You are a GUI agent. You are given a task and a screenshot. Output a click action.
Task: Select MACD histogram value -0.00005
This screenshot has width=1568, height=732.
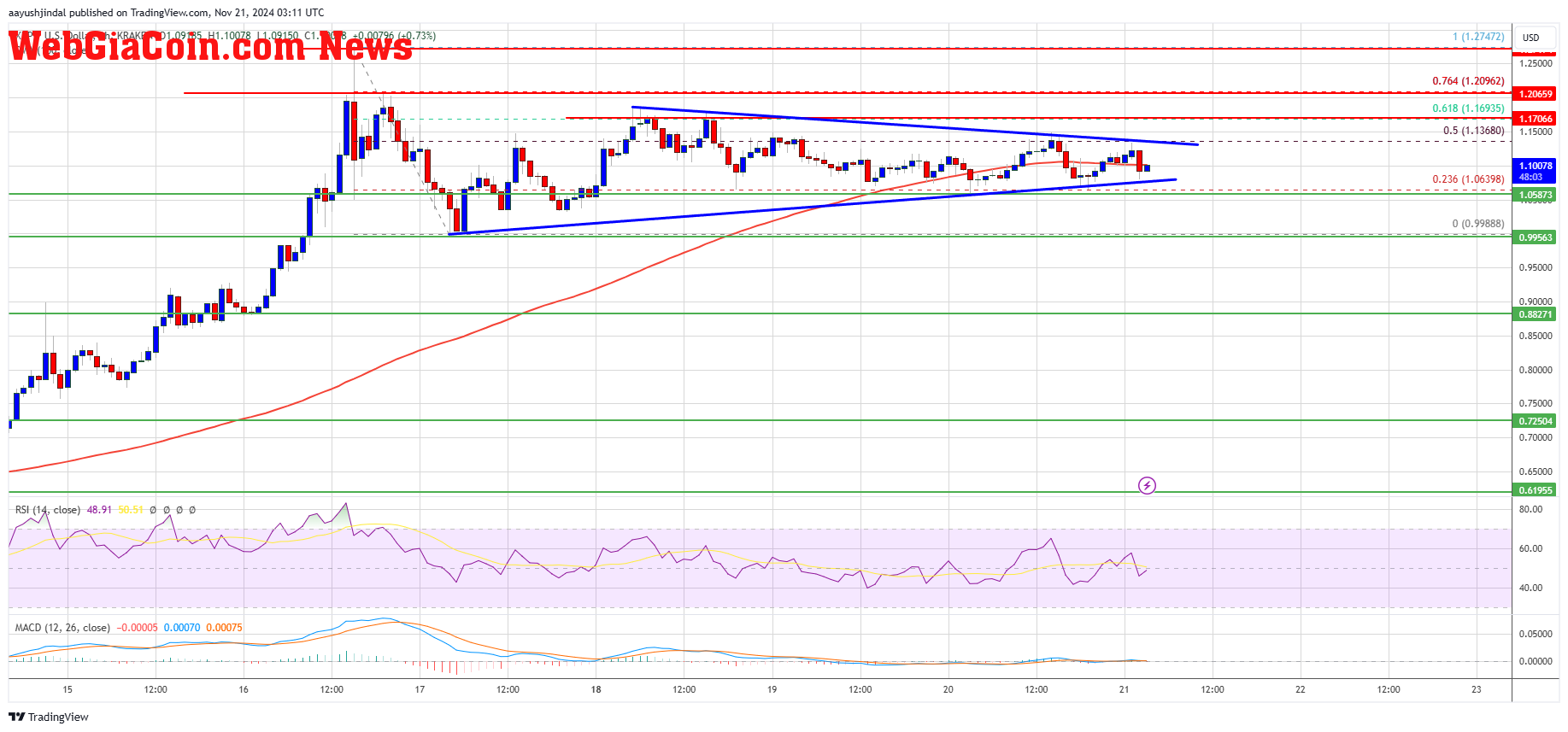point(137,628)
